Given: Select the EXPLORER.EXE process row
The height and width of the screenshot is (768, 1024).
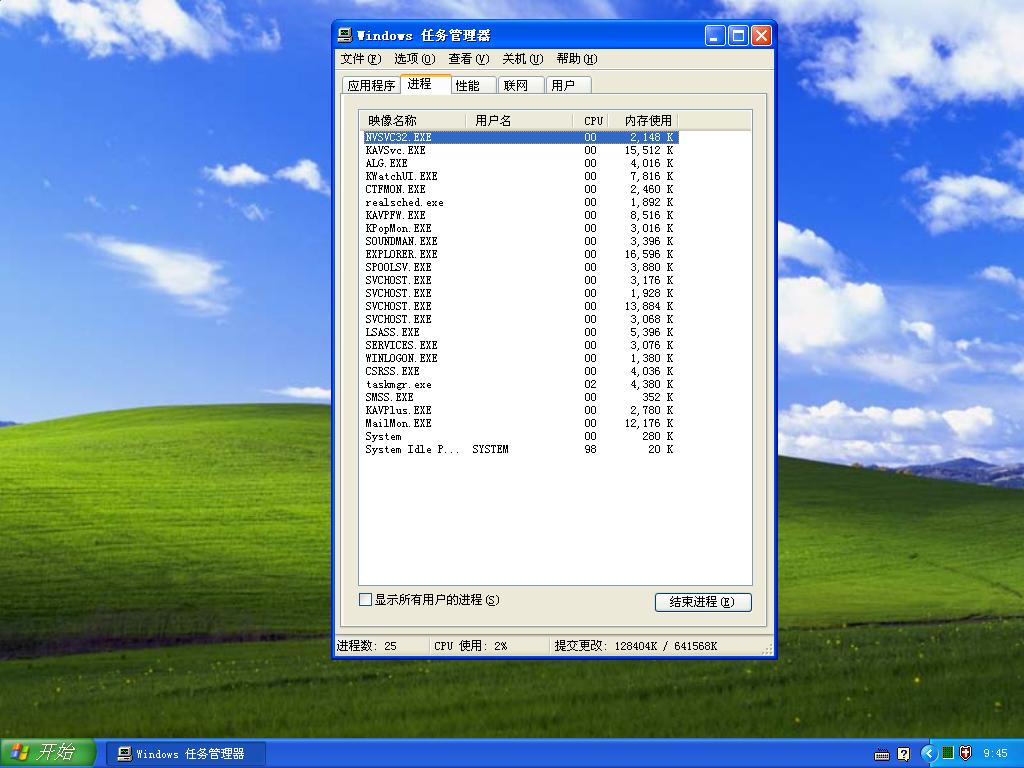Looking at the screenshot, I should coord(521,254).
